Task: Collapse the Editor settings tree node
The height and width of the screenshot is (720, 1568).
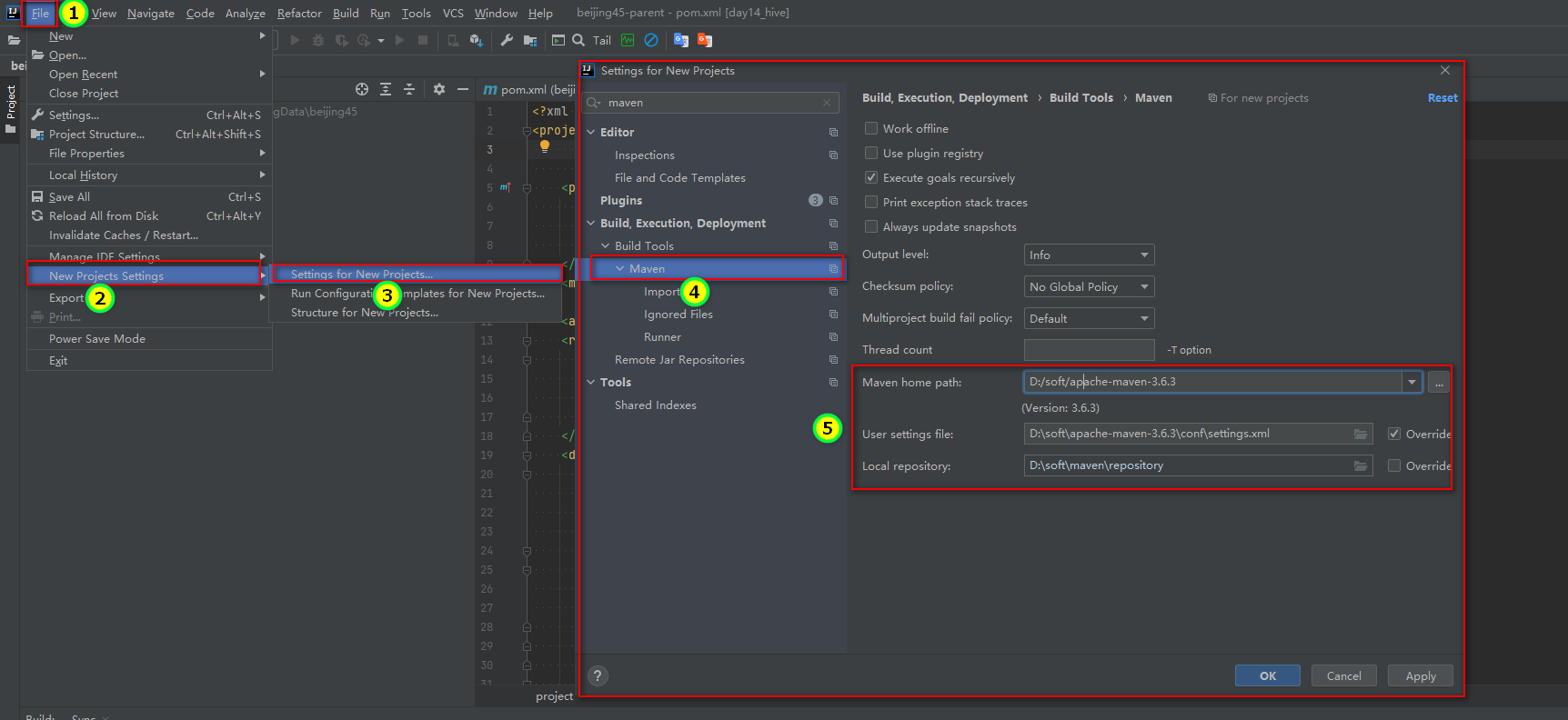Action: tap(591, 132)
